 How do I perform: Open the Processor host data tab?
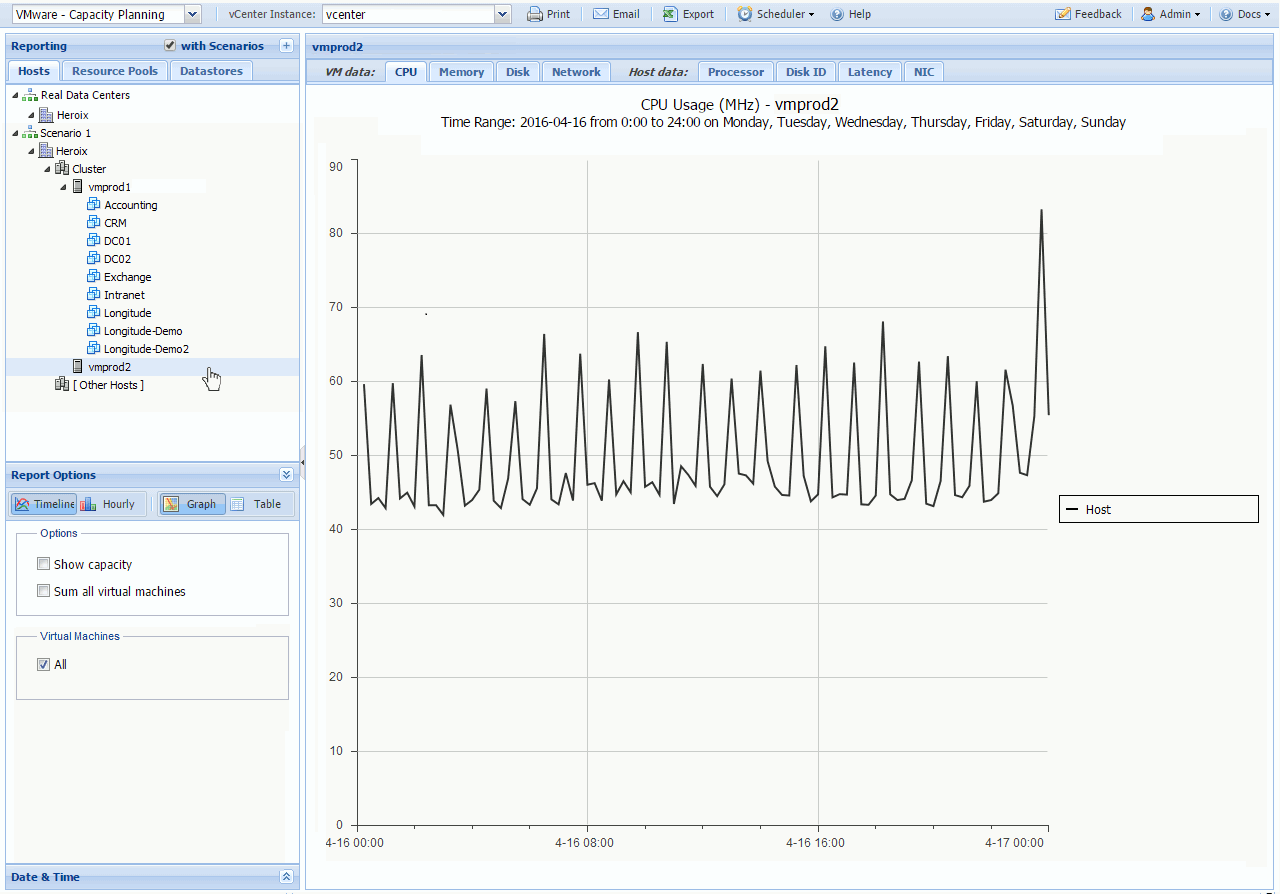click(736, 72)
